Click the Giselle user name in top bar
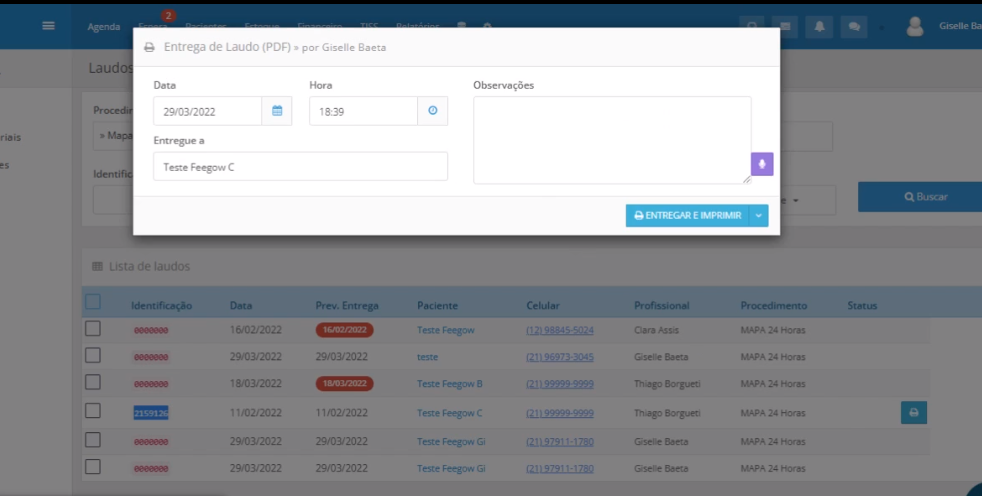The image size is (982, 496). pyautogui.click(x=960, y=26)
